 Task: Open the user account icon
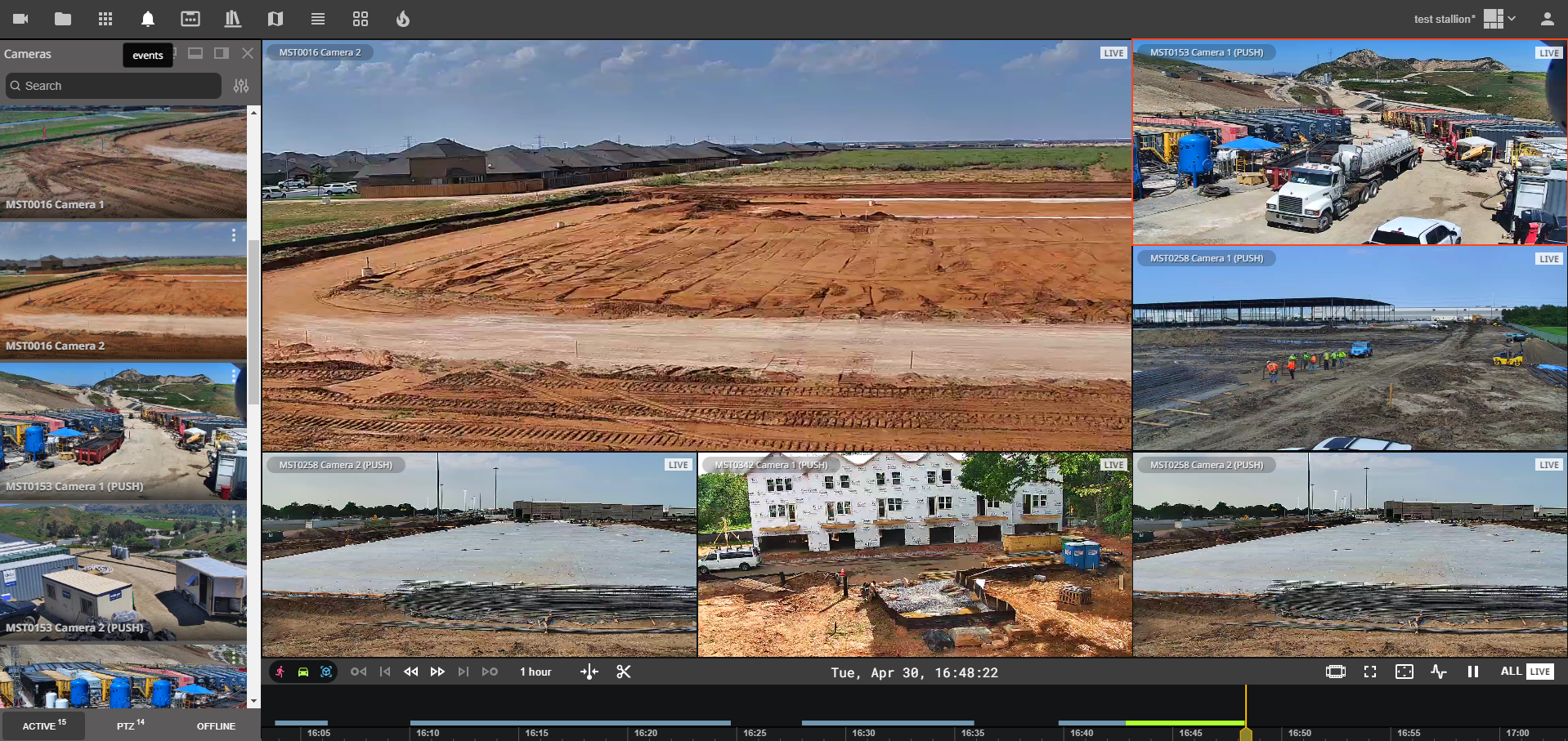point(1547,19)
